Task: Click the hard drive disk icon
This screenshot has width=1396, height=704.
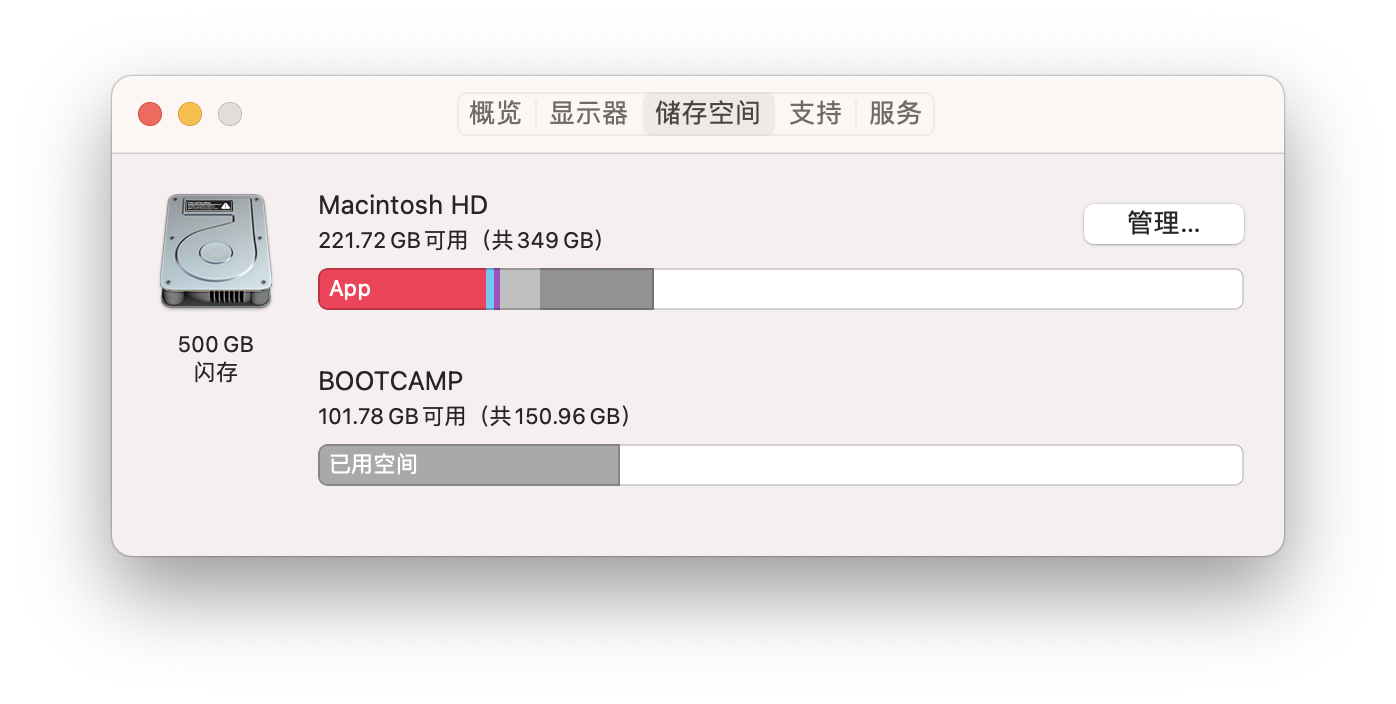Action: pos(215,251)
